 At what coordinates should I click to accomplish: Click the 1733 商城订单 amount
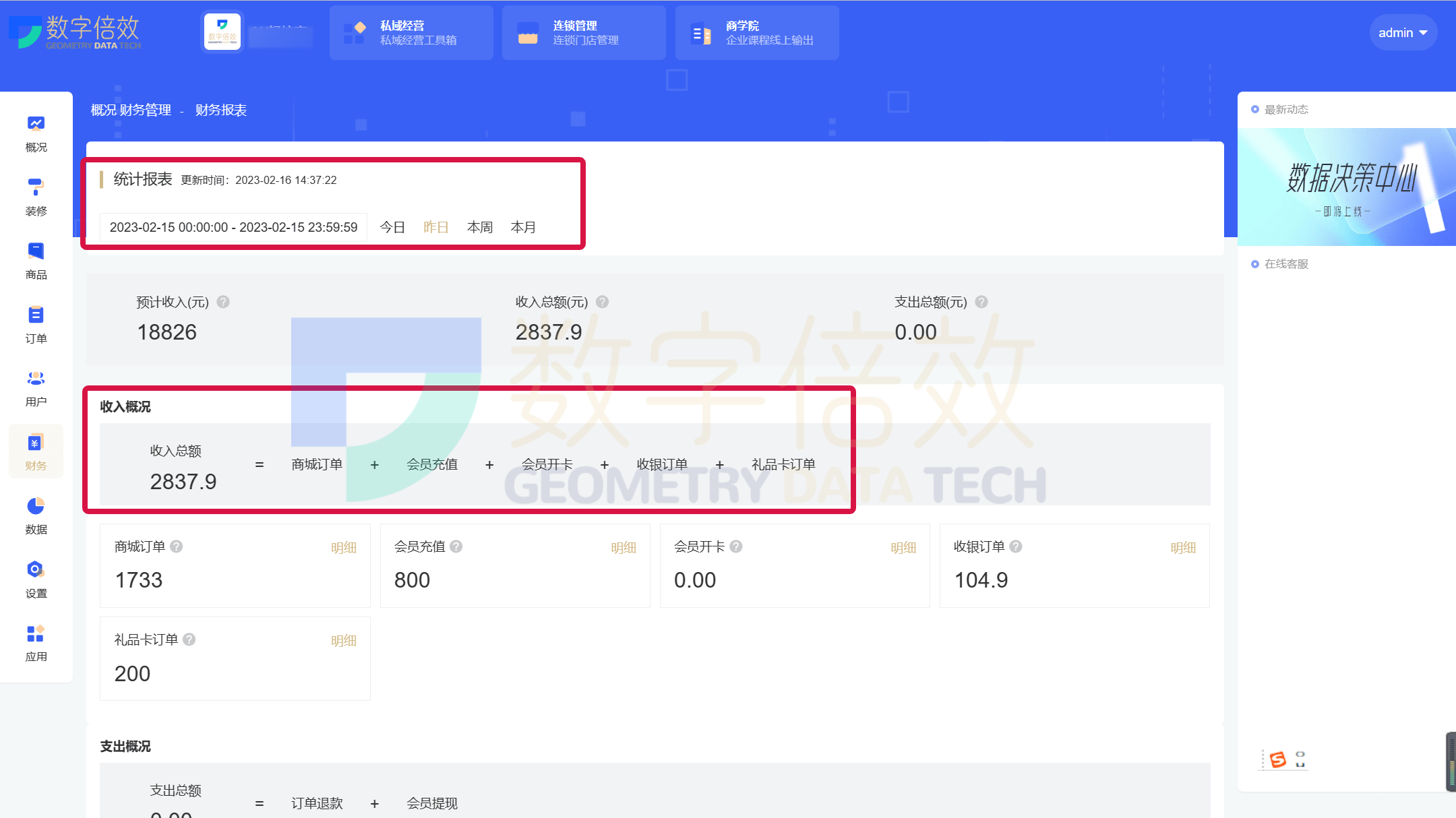[x=139, y=580]
